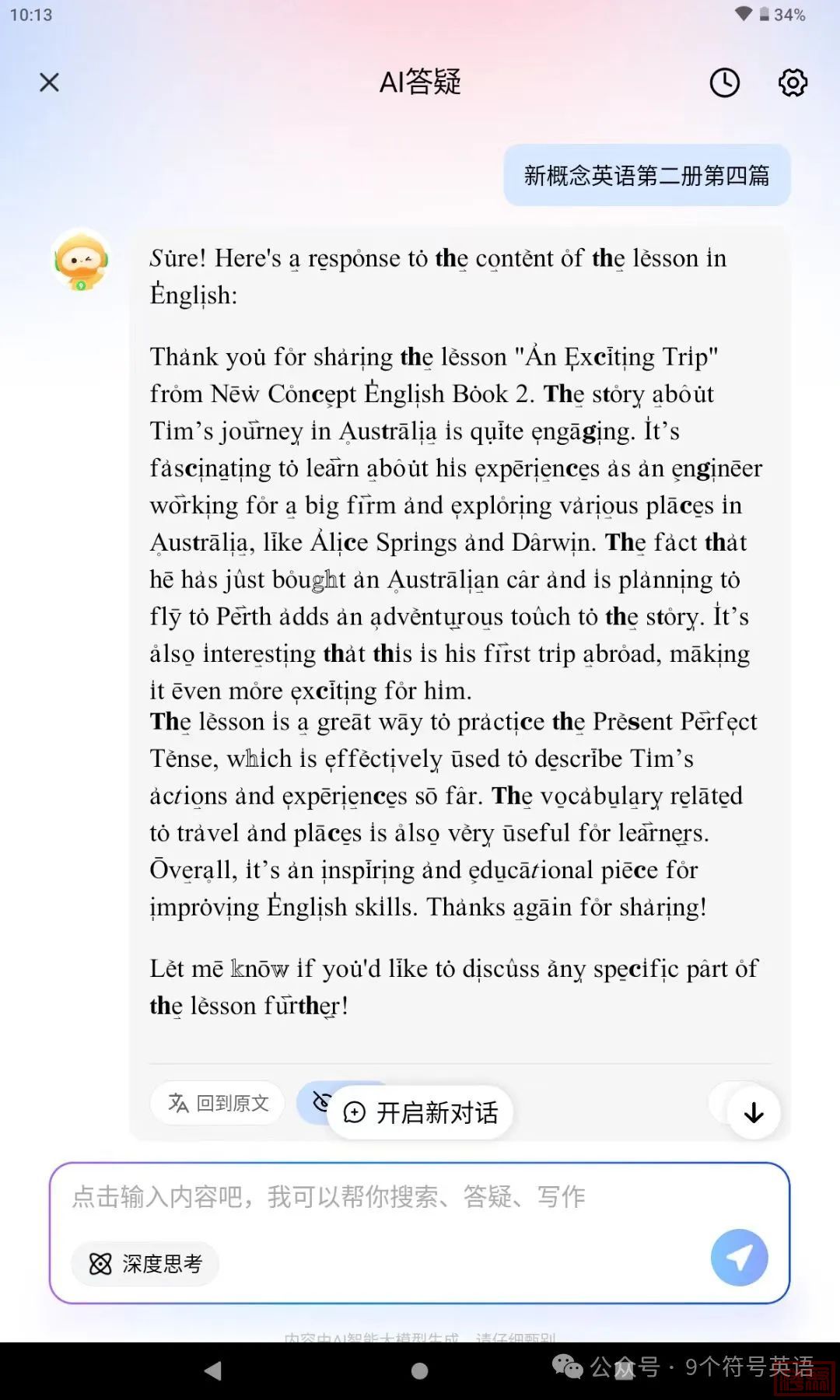Tap the 新概念英语第二册第四篇 message bubble
The width and height of the screenshot is (840, 1400).
[x=647, y=175]
